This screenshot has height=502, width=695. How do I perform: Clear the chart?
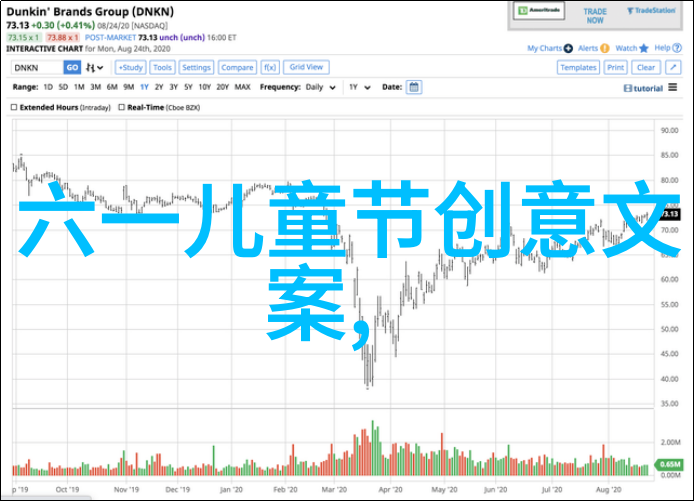click(646, 68)
